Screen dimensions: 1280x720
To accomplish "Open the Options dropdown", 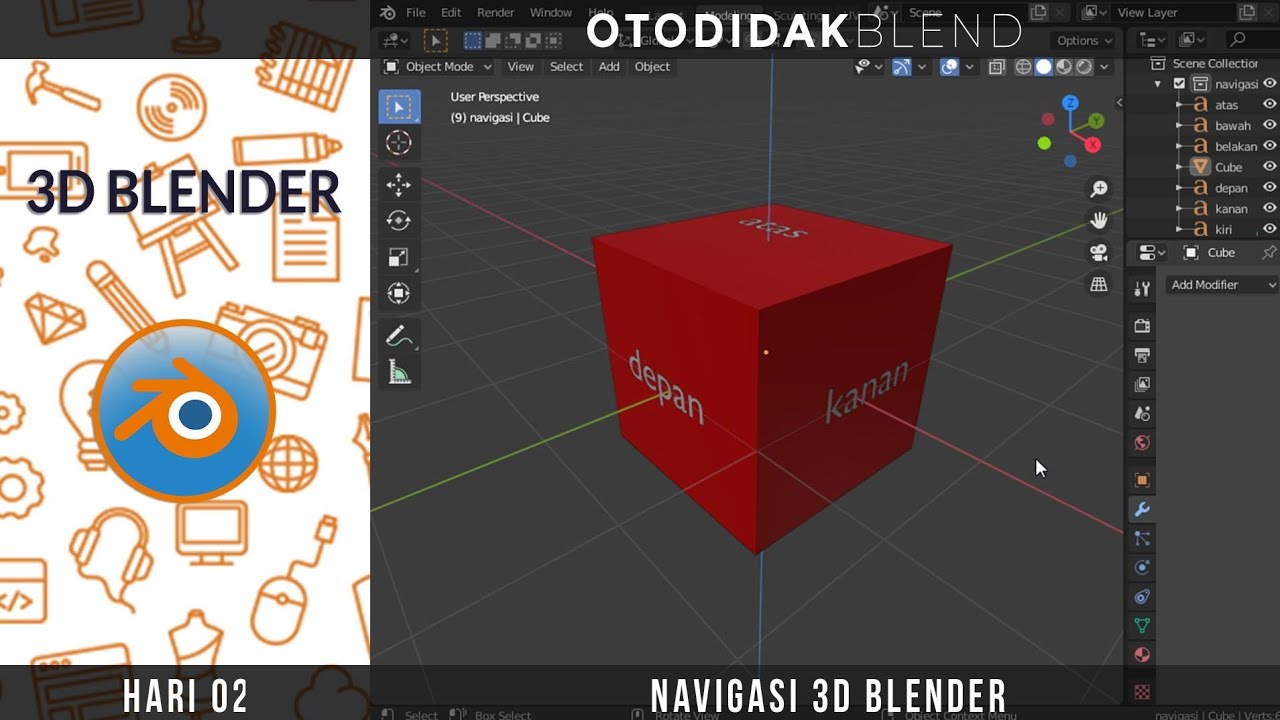I will (x=1084, y=41).
